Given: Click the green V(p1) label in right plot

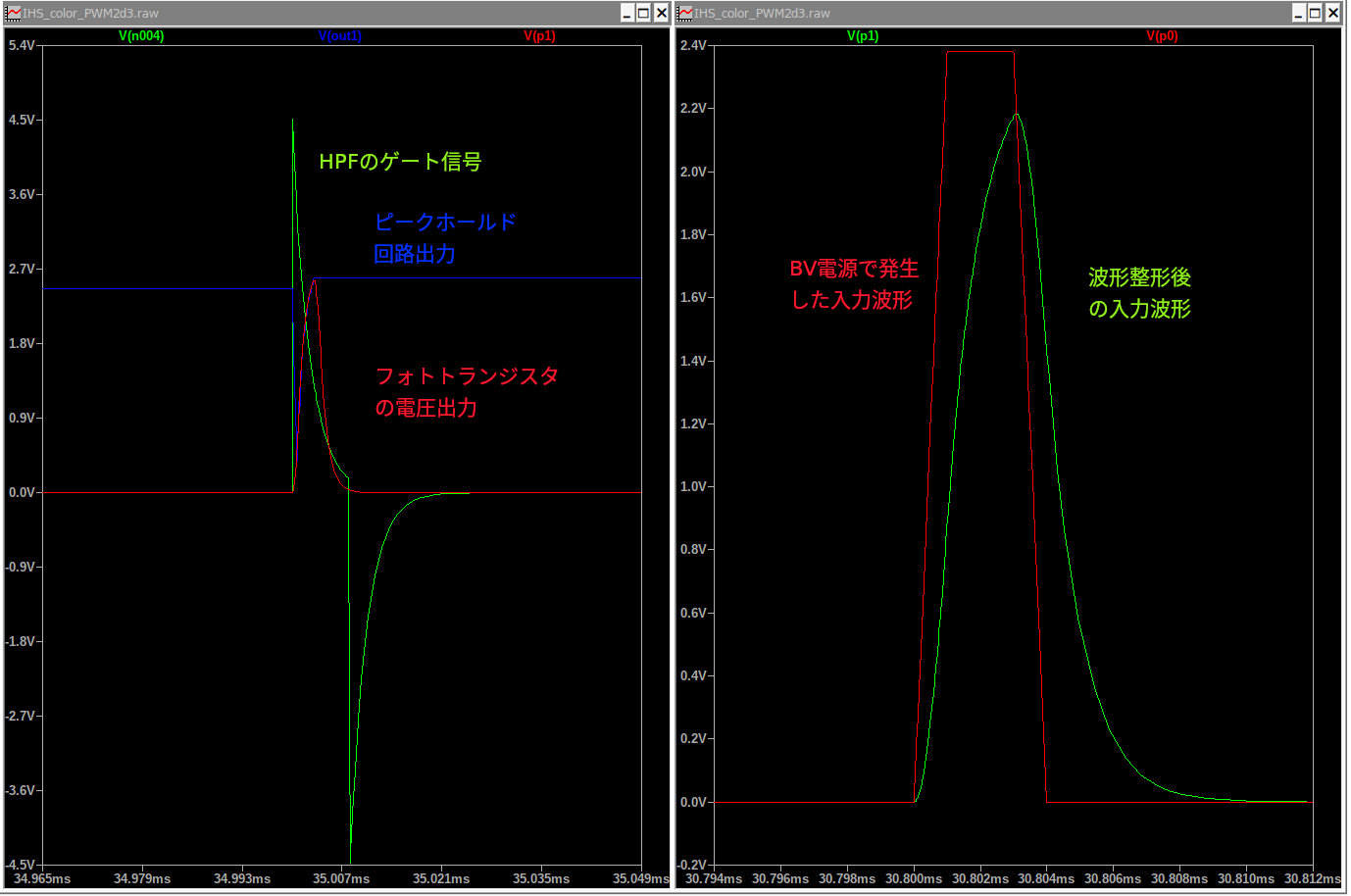Looking at the screenshot, I should tap(863, 36).
